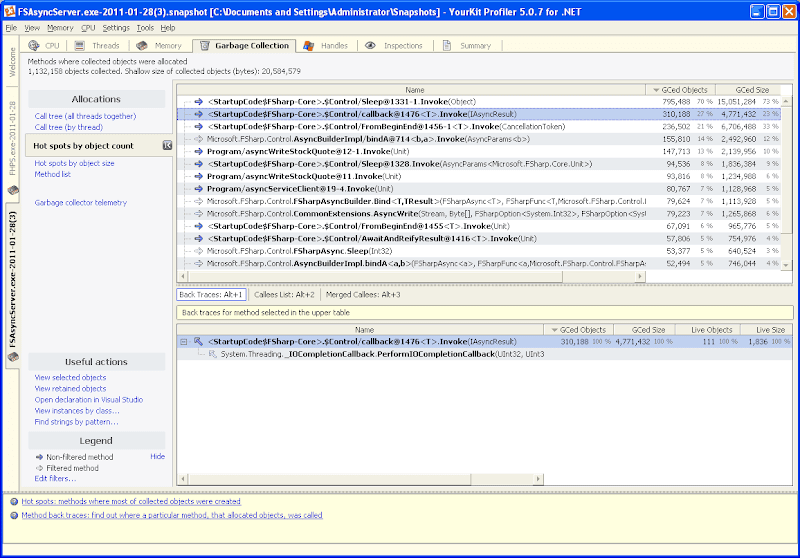
Task: Open Garbage collector telemetry
Action: click(81, 203)
